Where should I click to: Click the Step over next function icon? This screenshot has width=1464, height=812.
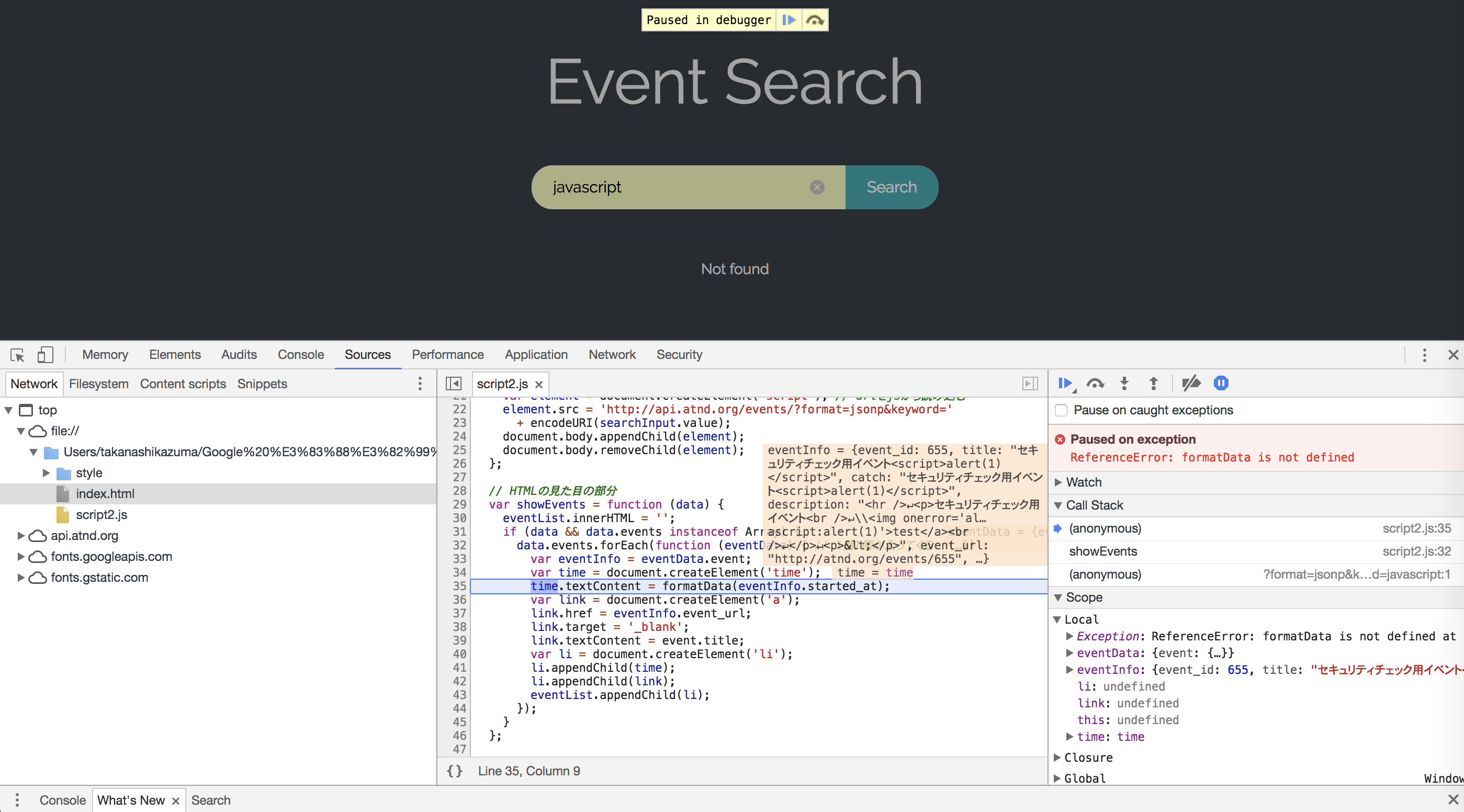[x=1095, y=384]
